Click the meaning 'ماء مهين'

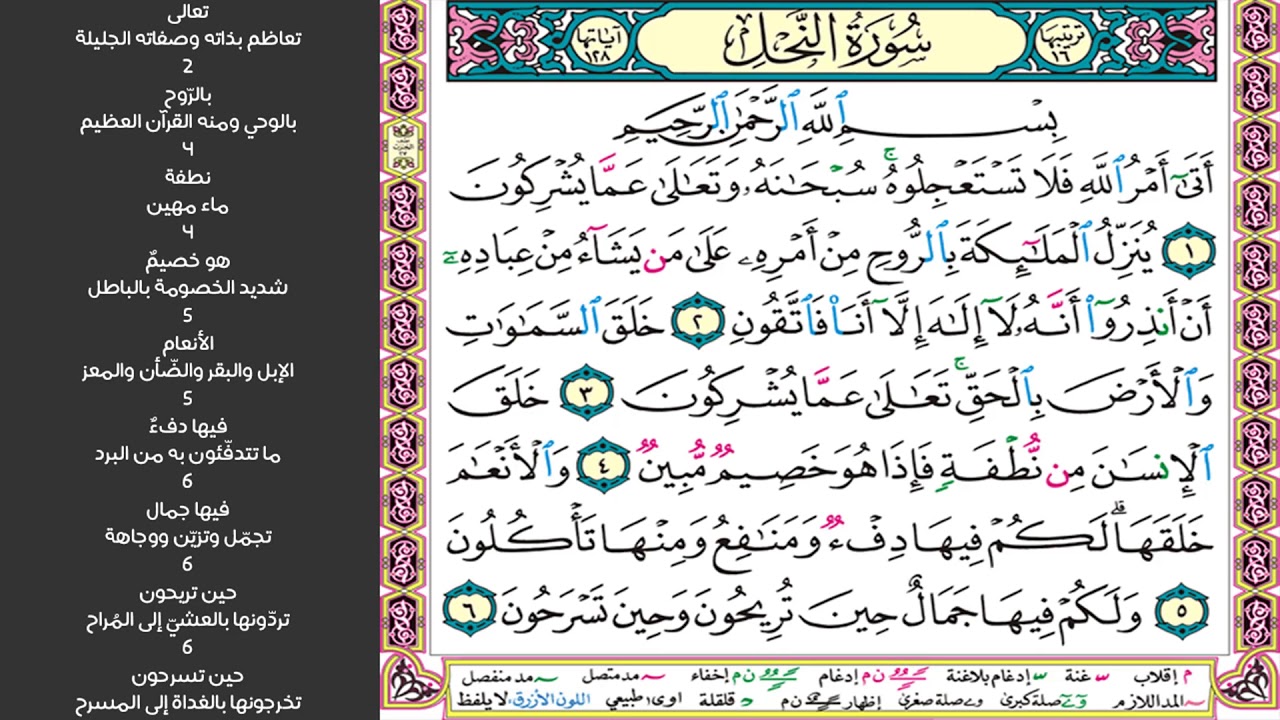[188, 206]
